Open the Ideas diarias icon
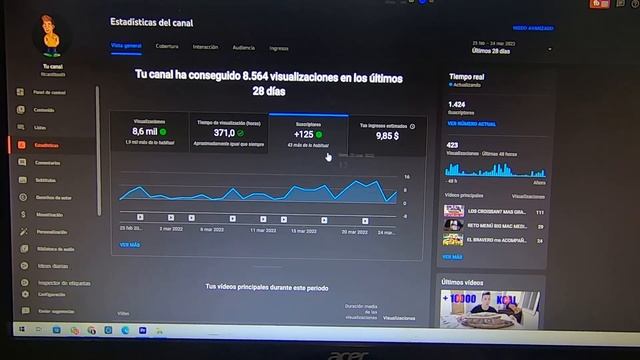 coord(24,266)
